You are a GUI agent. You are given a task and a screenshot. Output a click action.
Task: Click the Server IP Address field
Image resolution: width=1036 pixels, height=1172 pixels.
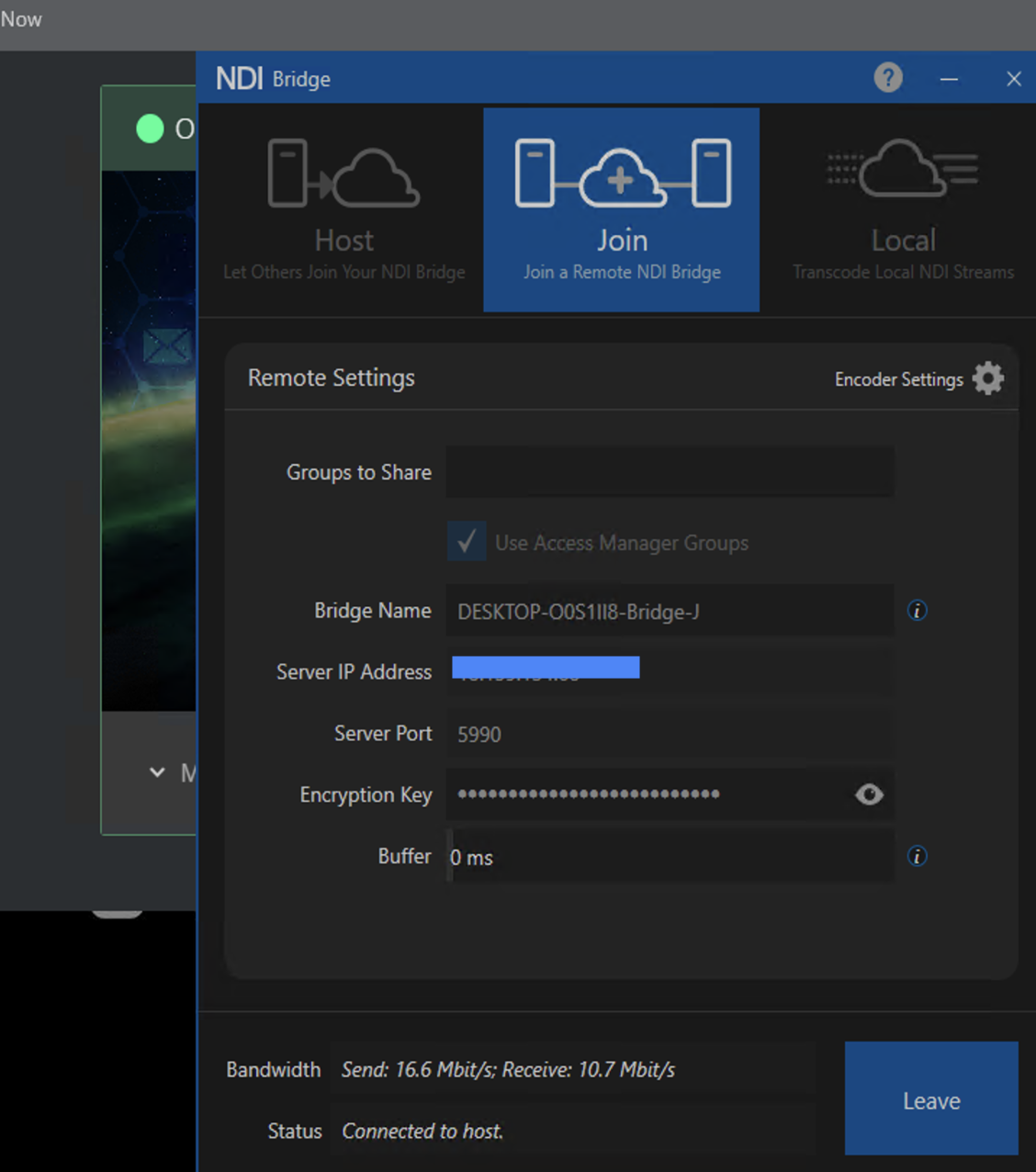(x=670, y=671)
